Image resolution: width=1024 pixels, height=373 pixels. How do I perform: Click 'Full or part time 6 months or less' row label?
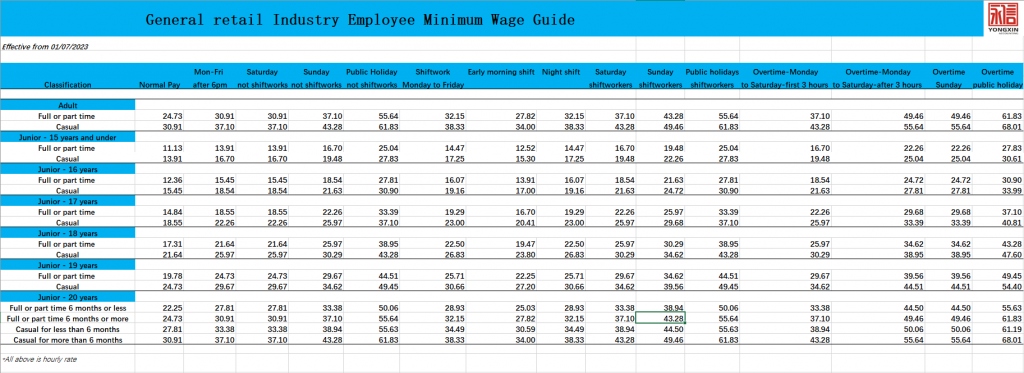[x=68, y=307]
